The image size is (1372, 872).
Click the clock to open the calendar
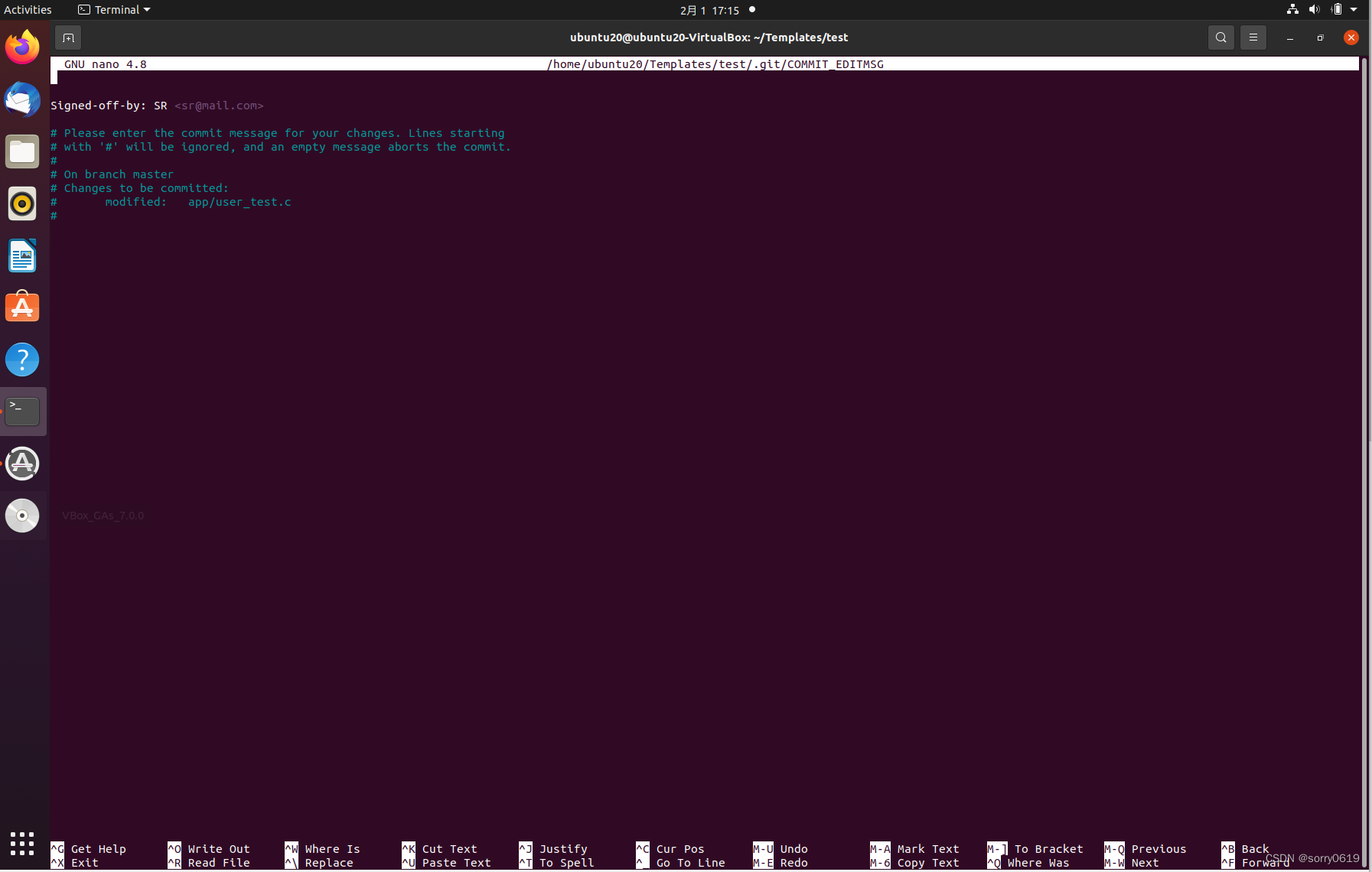(709, 10)
